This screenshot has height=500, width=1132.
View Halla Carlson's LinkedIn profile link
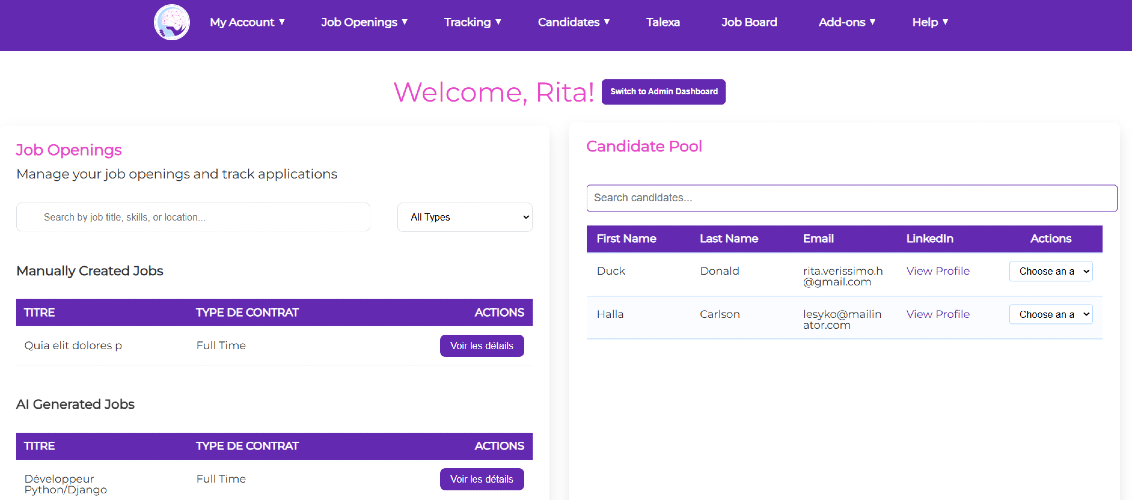tap(938, 314)
